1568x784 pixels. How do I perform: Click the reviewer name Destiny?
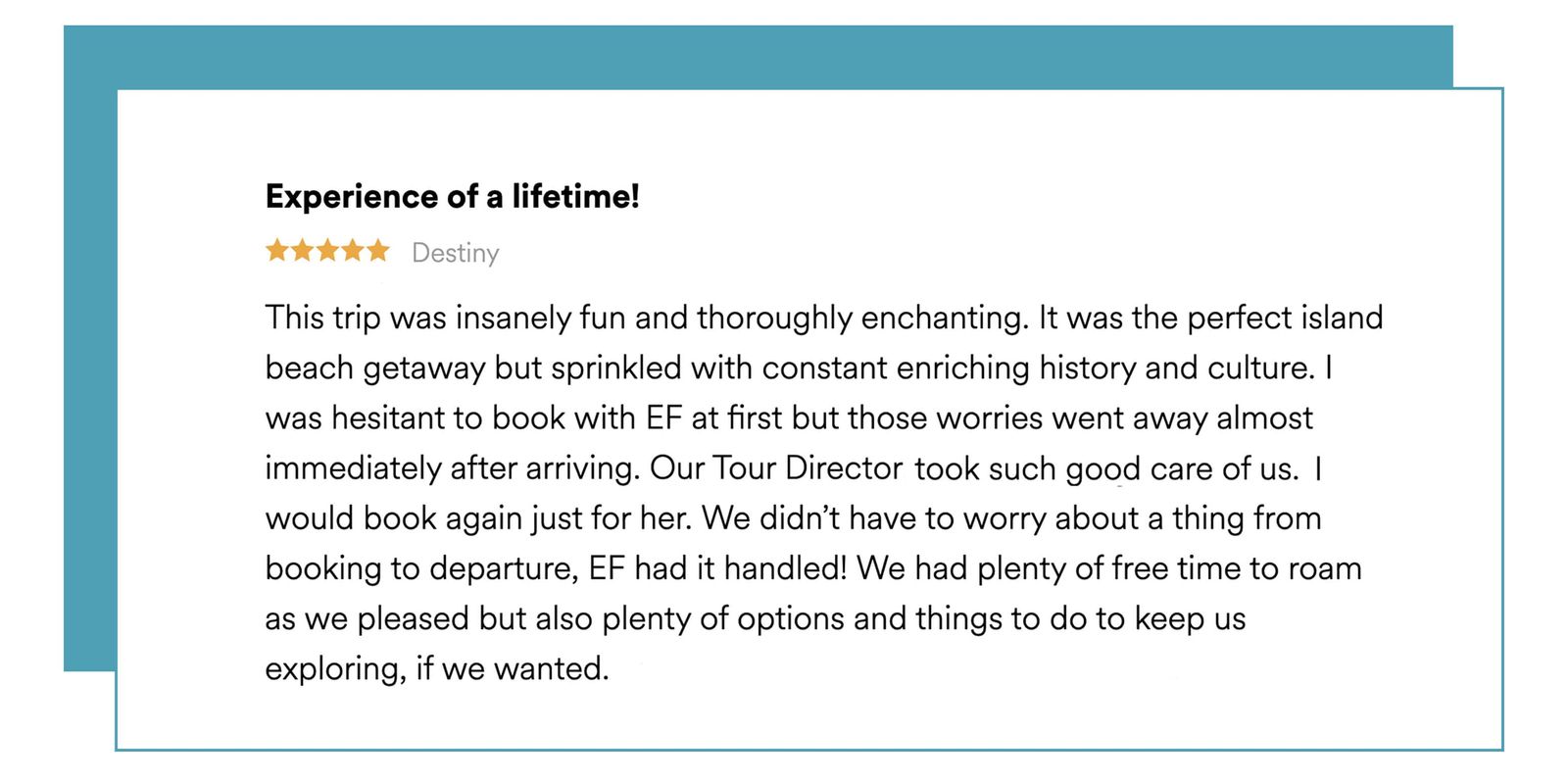(x=456, y=253)
